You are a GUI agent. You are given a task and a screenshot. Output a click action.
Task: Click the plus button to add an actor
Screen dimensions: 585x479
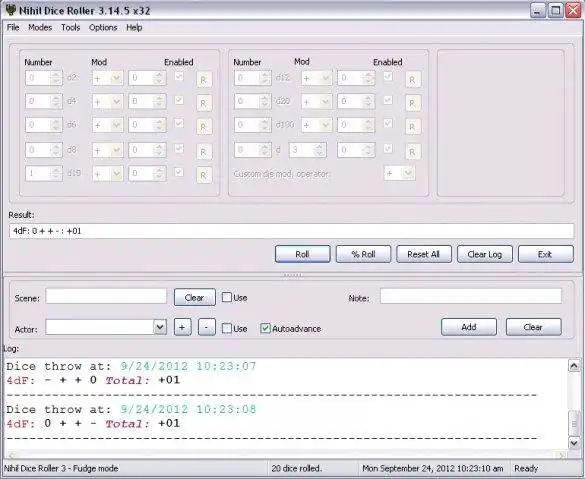click(182, 327)
